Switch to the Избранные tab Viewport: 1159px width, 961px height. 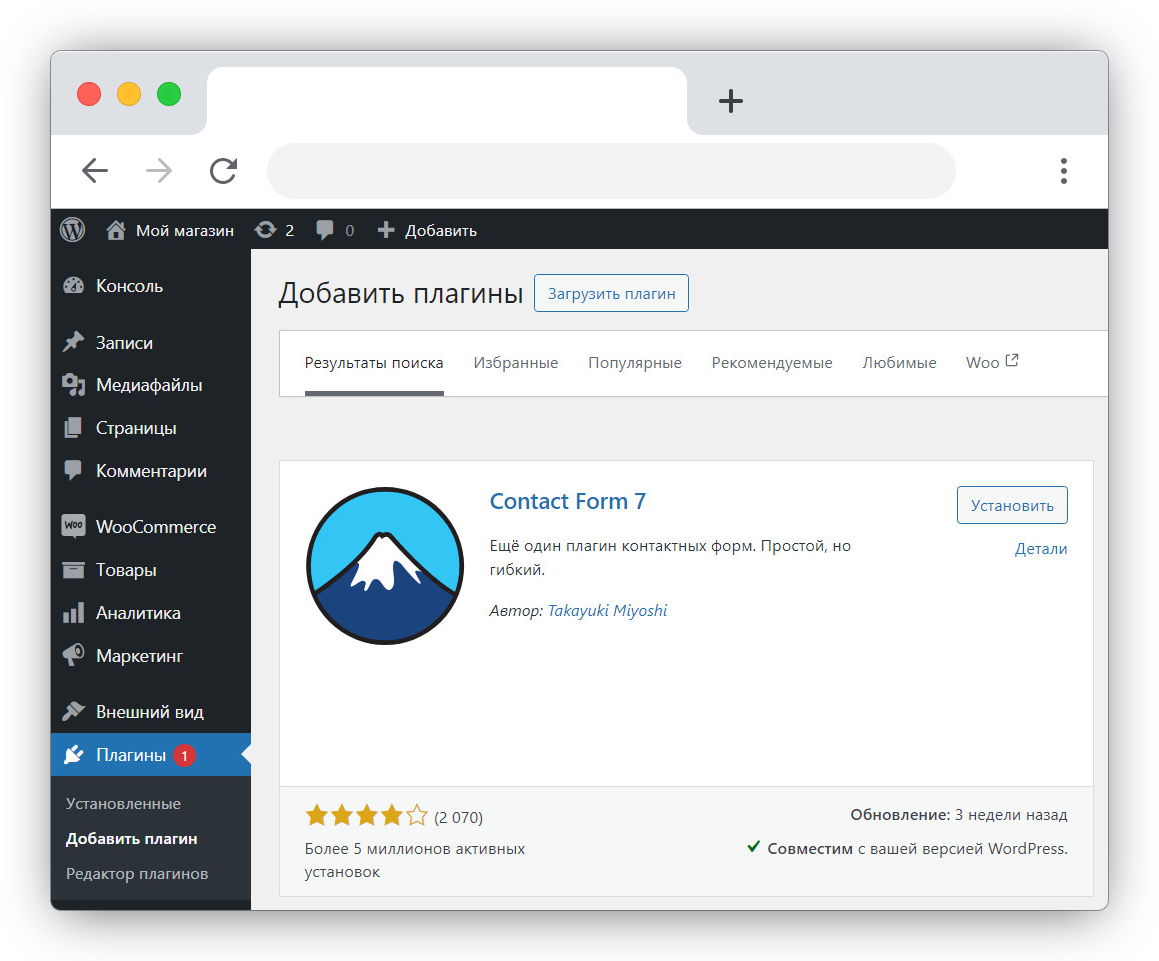[516, 363]
